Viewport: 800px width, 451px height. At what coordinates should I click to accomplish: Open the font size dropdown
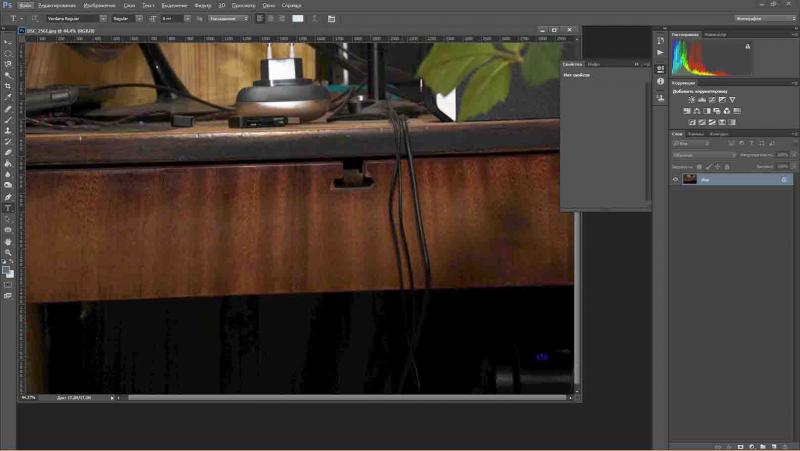click(187, 18)
